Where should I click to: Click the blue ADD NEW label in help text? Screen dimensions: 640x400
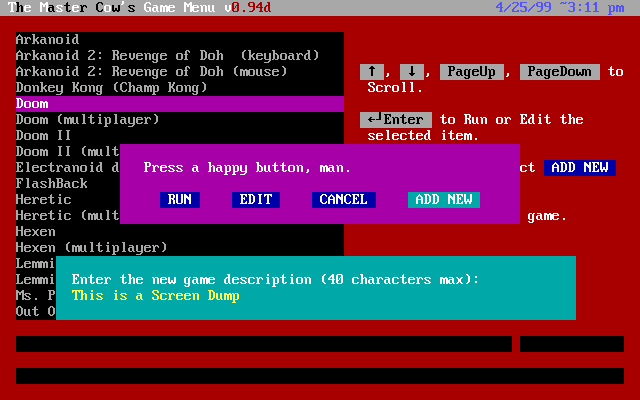(580, 168)
